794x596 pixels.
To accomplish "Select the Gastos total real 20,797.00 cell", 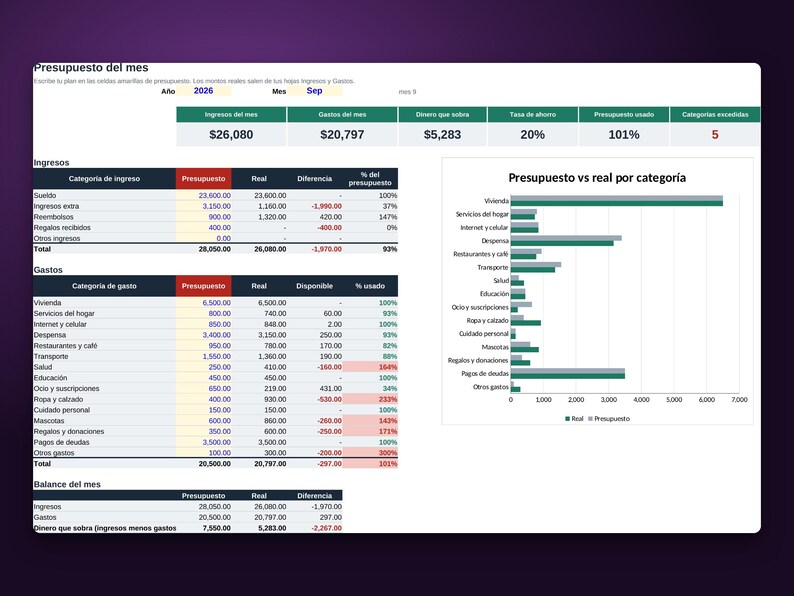I will pyautogui.click(x=259, y=464).
